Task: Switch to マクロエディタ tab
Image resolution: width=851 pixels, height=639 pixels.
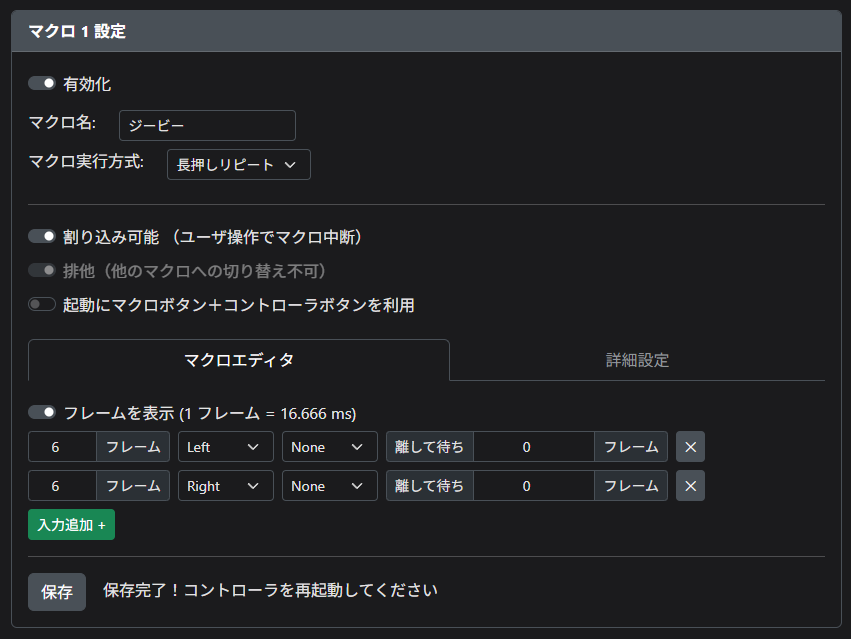Action: point(239,360)
